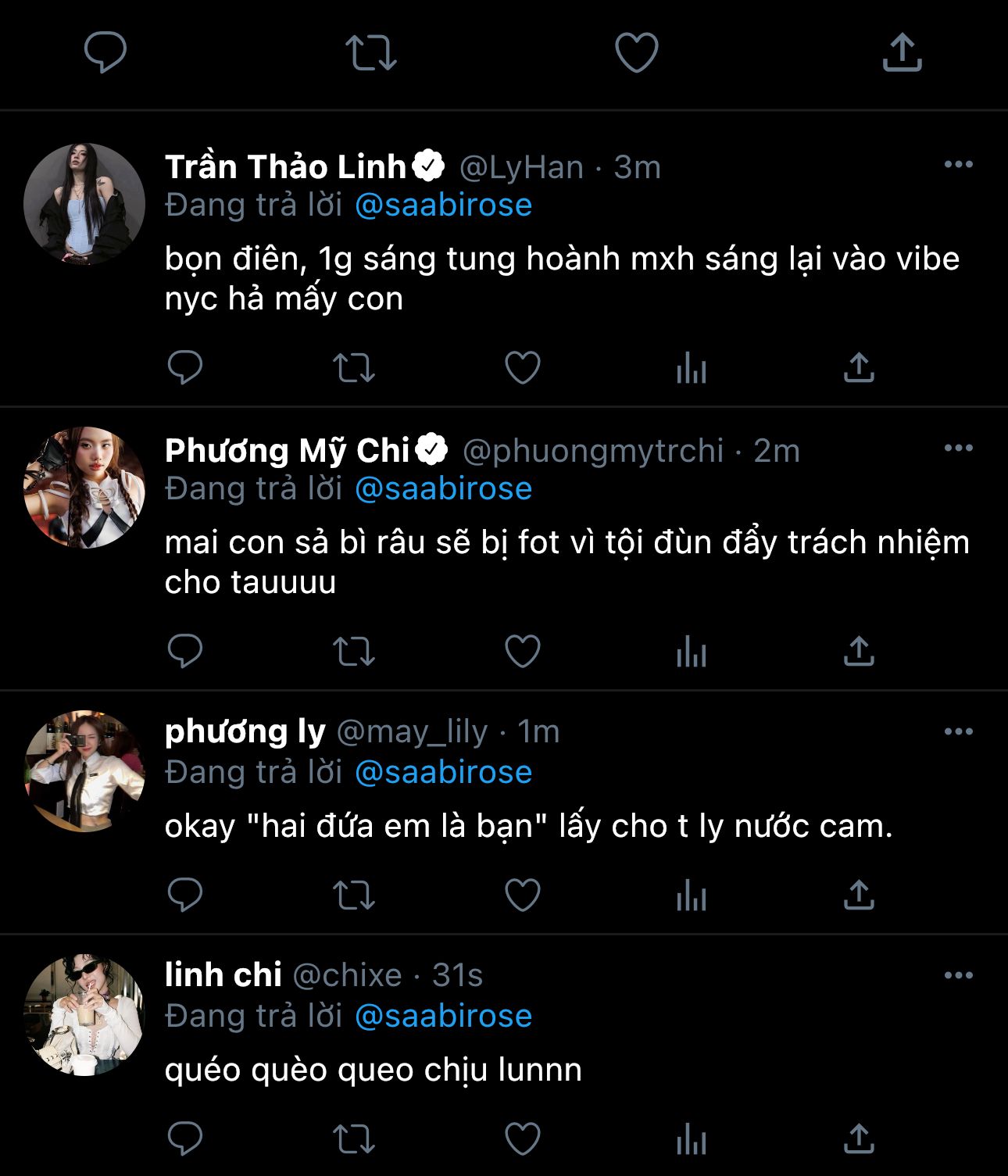
Task: Like Phương Mỹ Chi's reply
Action: [523, 651]
